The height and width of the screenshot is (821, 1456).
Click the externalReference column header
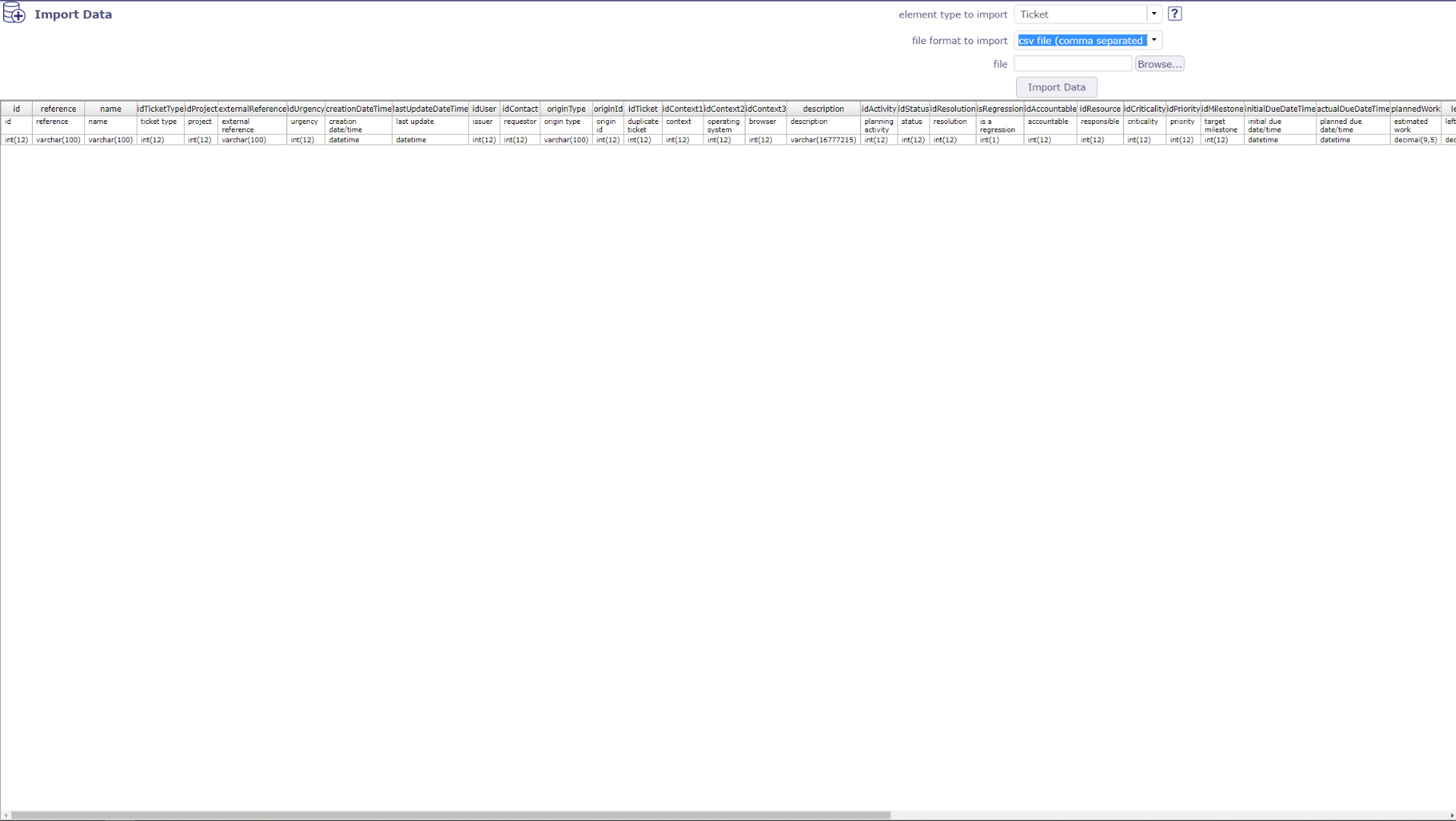pos(252,109)
